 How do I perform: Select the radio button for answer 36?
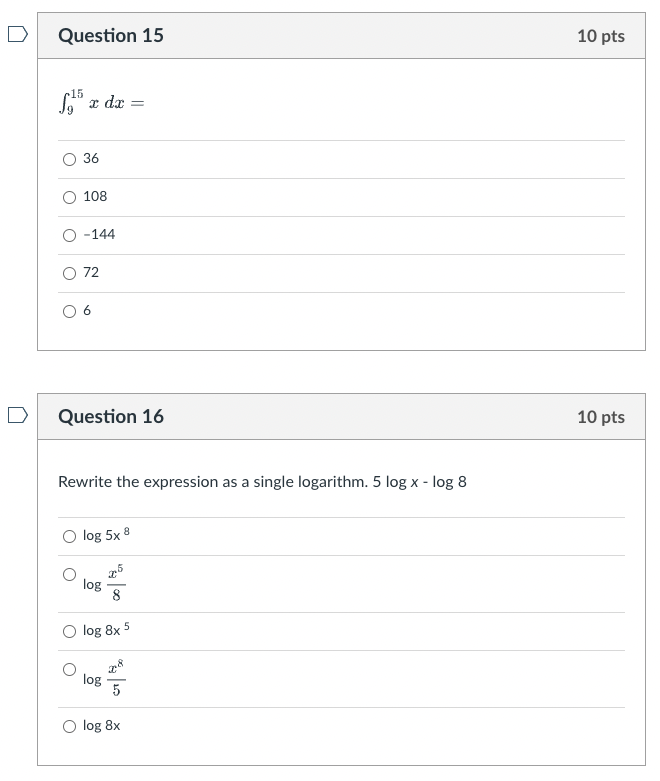pos(69,159)
